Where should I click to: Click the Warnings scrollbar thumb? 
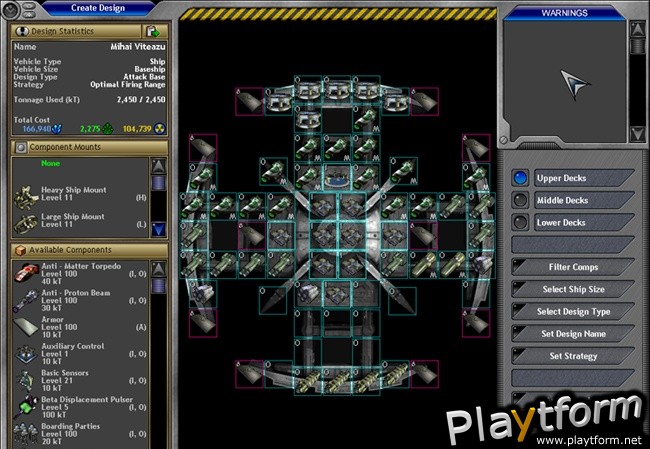[x=638, y=46]
